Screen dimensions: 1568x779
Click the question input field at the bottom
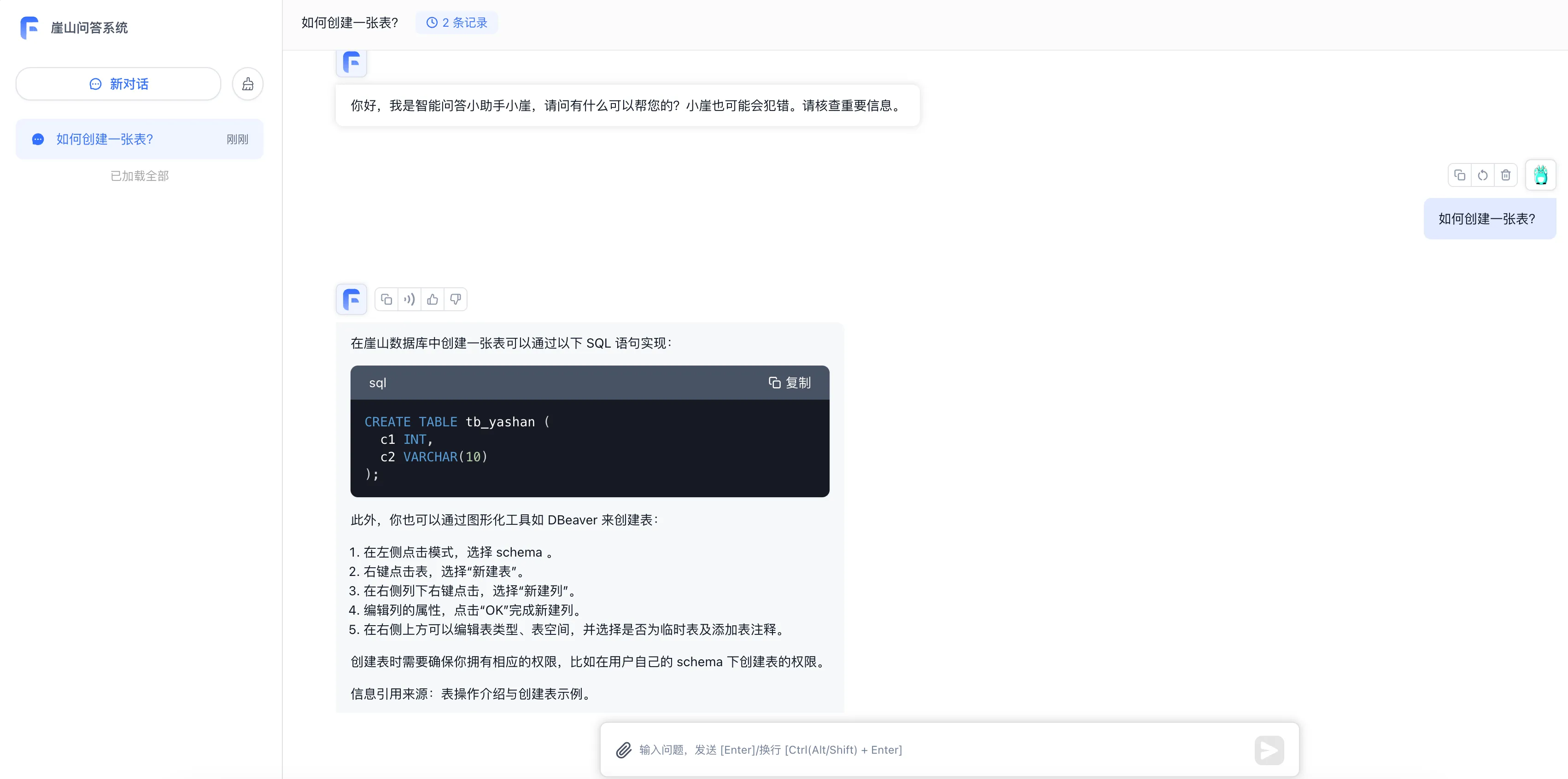pos(913,750)
